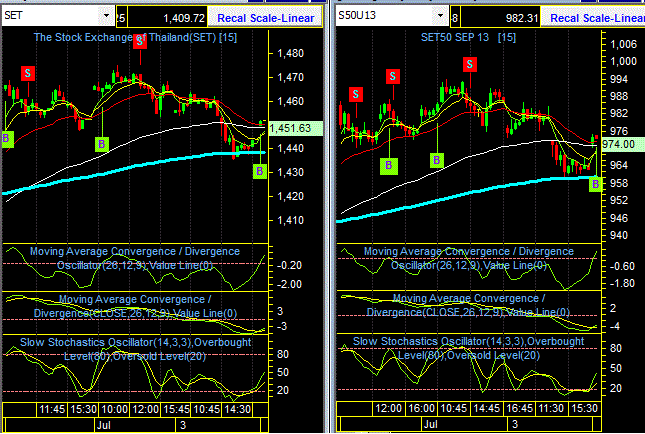The height and width of the screenshot is (434, 645).
Task: Click the chart title 'The Stock Exchange of Thailand(SET) [15]'
Action: [x=135, y=37]
